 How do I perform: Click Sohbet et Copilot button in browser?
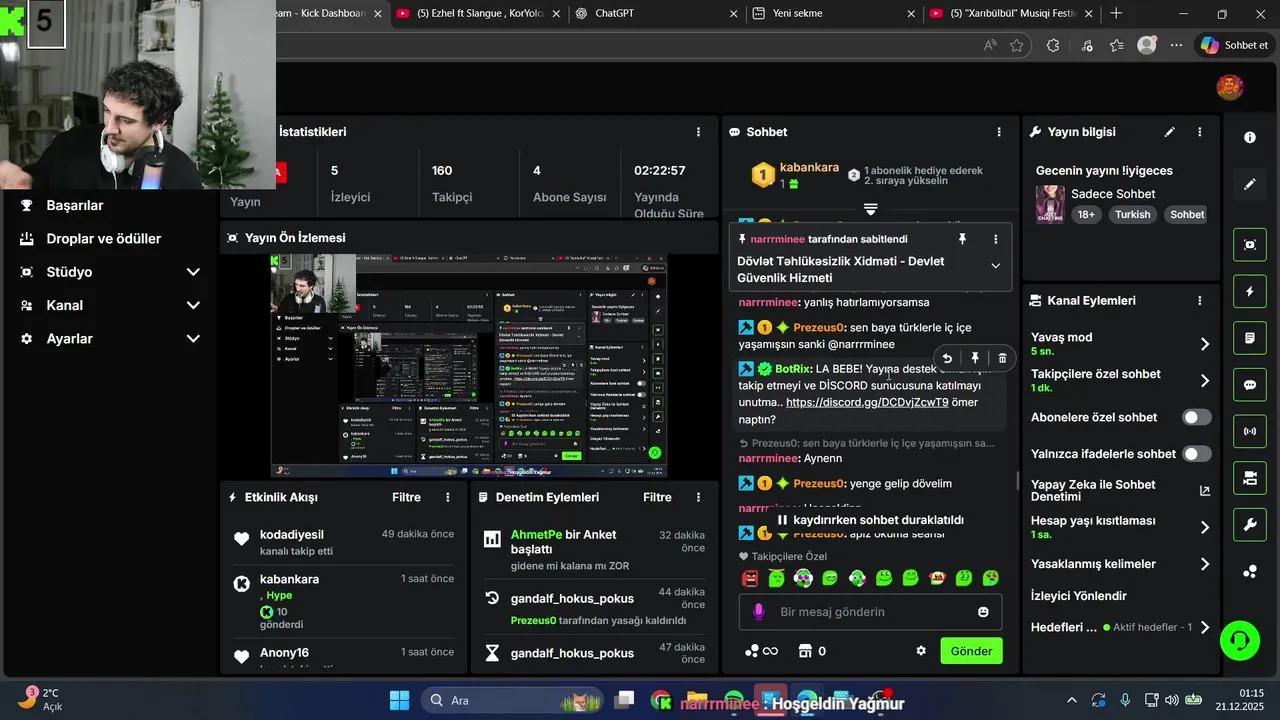[x=1235, y=45]
